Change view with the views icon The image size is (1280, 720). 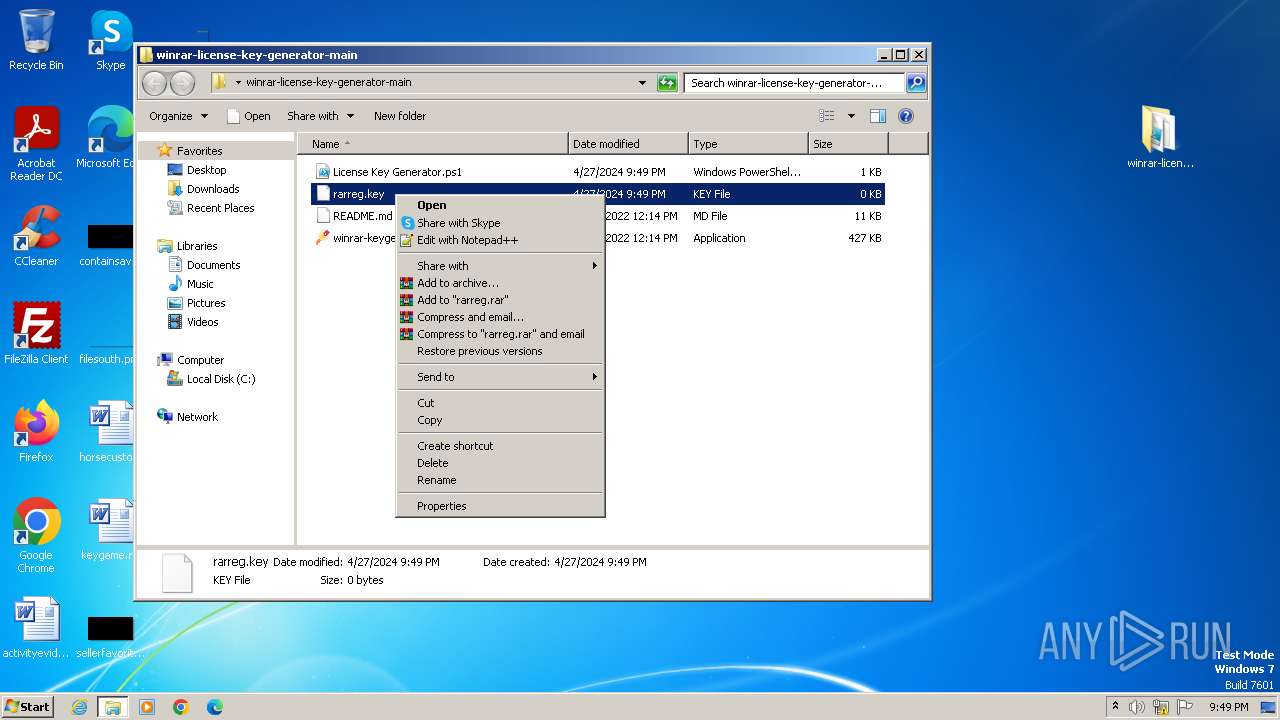click(x=826, y=116)
